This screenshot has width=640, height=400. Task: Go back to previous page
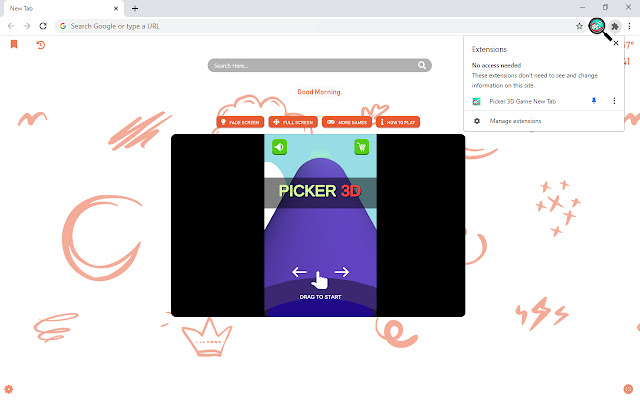click(11, 26)
